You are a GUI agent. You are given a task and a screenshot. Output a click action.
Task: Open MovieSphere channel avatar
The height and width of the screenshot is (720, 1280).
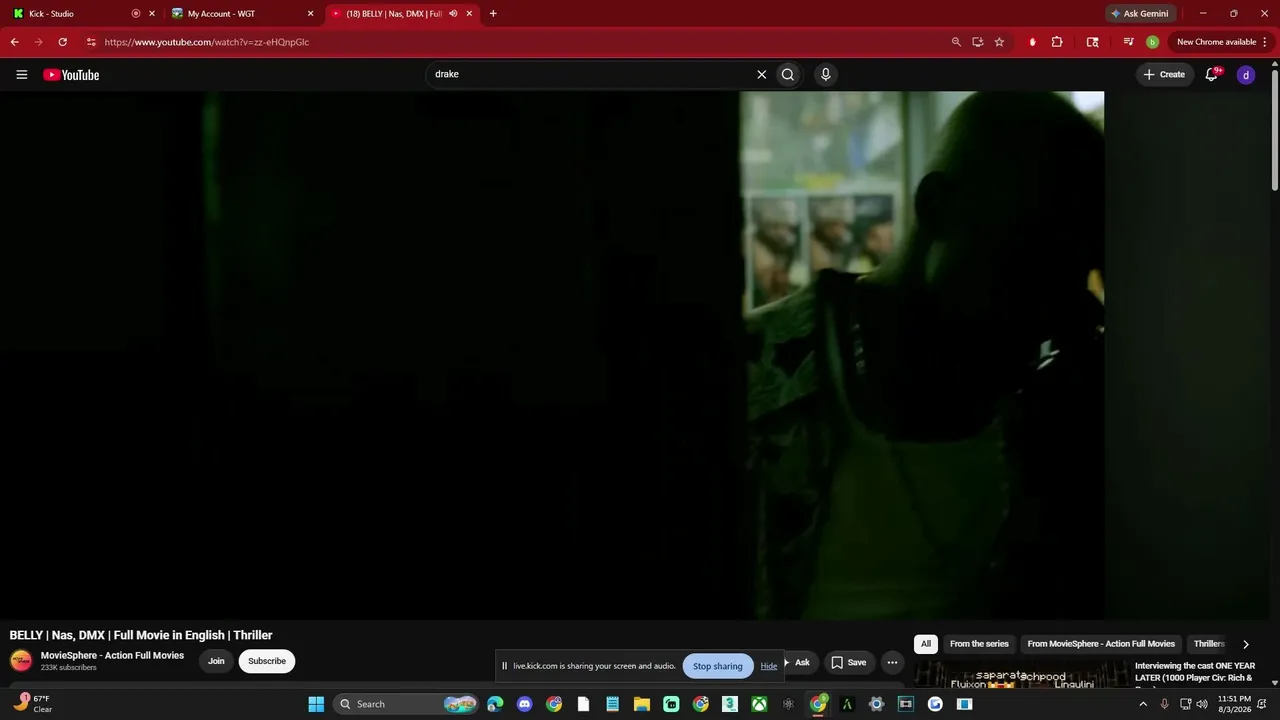[x=21, y=661]
